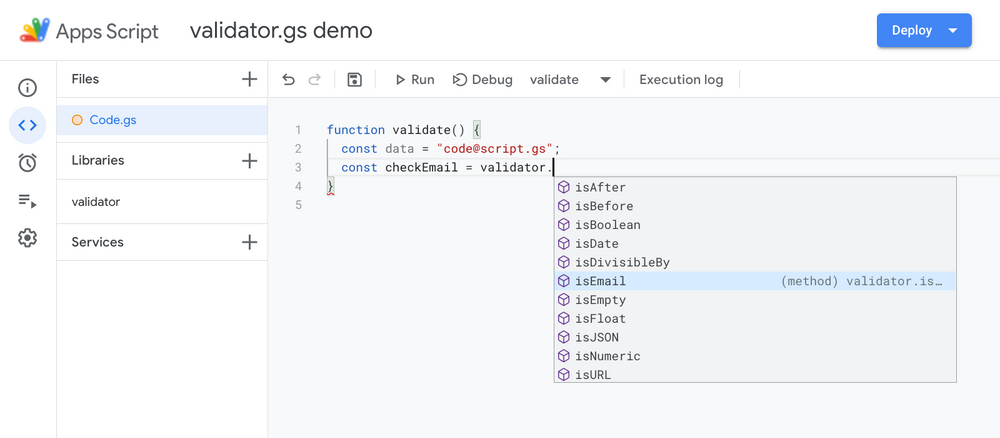Screen dimensions: 1000x438
Task: Add a new file with plus icon
Action: (249, 79)
